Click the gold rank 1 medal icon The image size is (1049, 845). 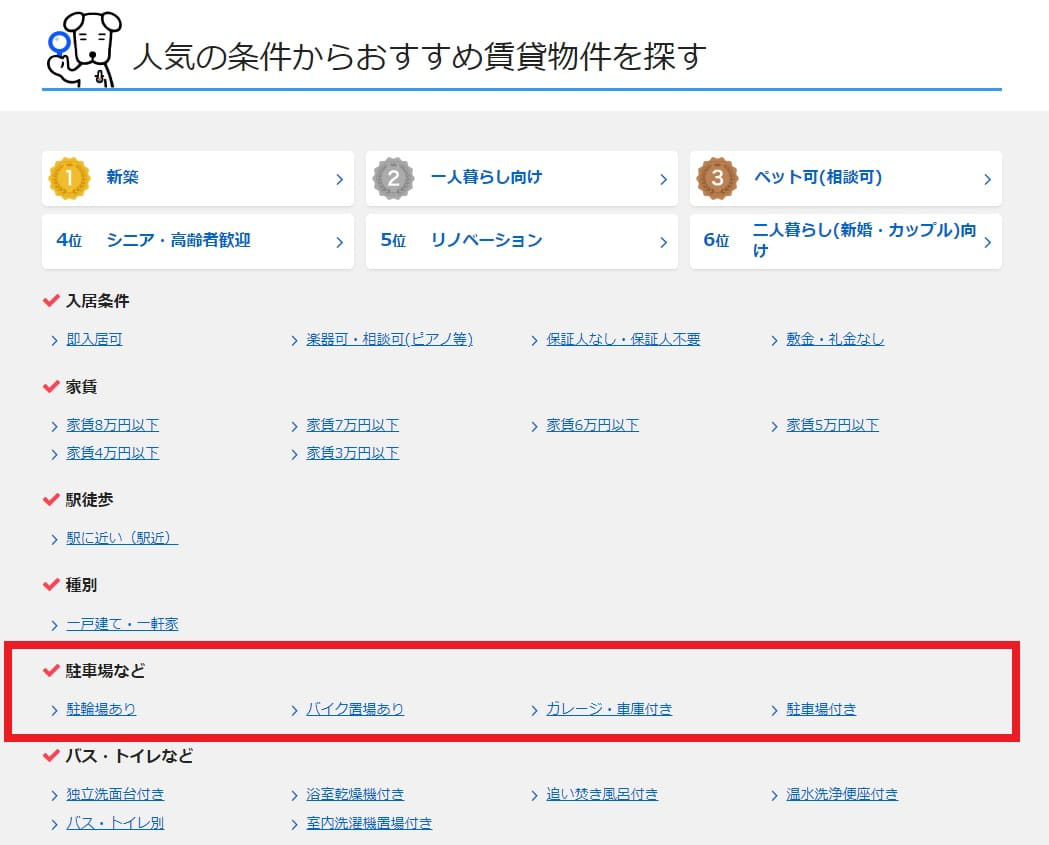(x=69, y=178)
